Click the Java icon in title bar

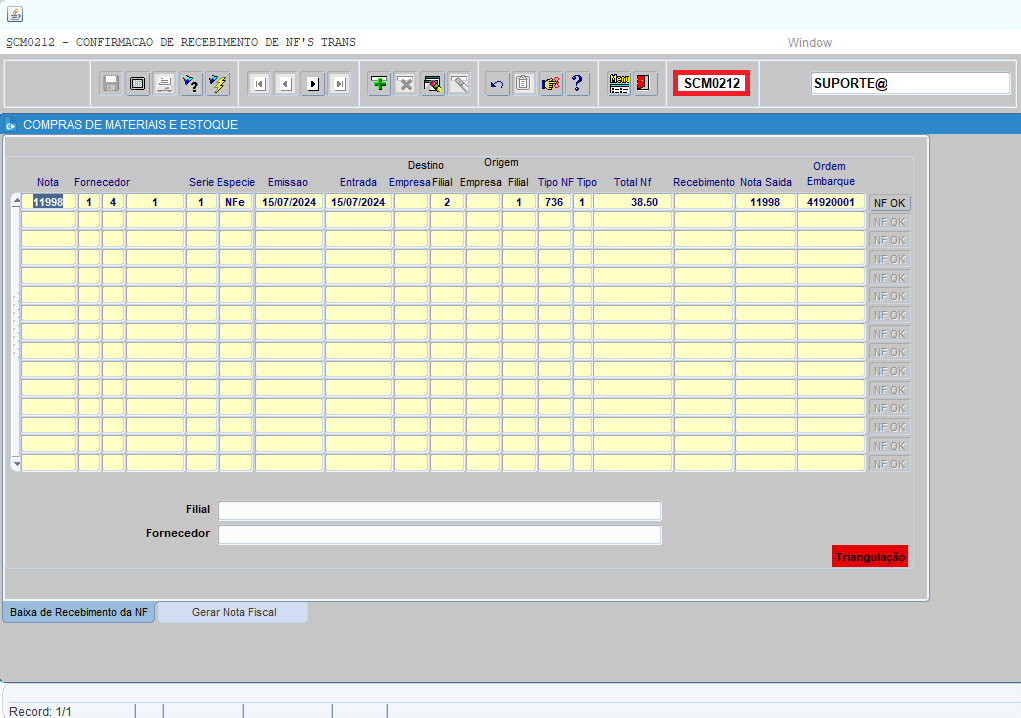(x=14, y=14)
